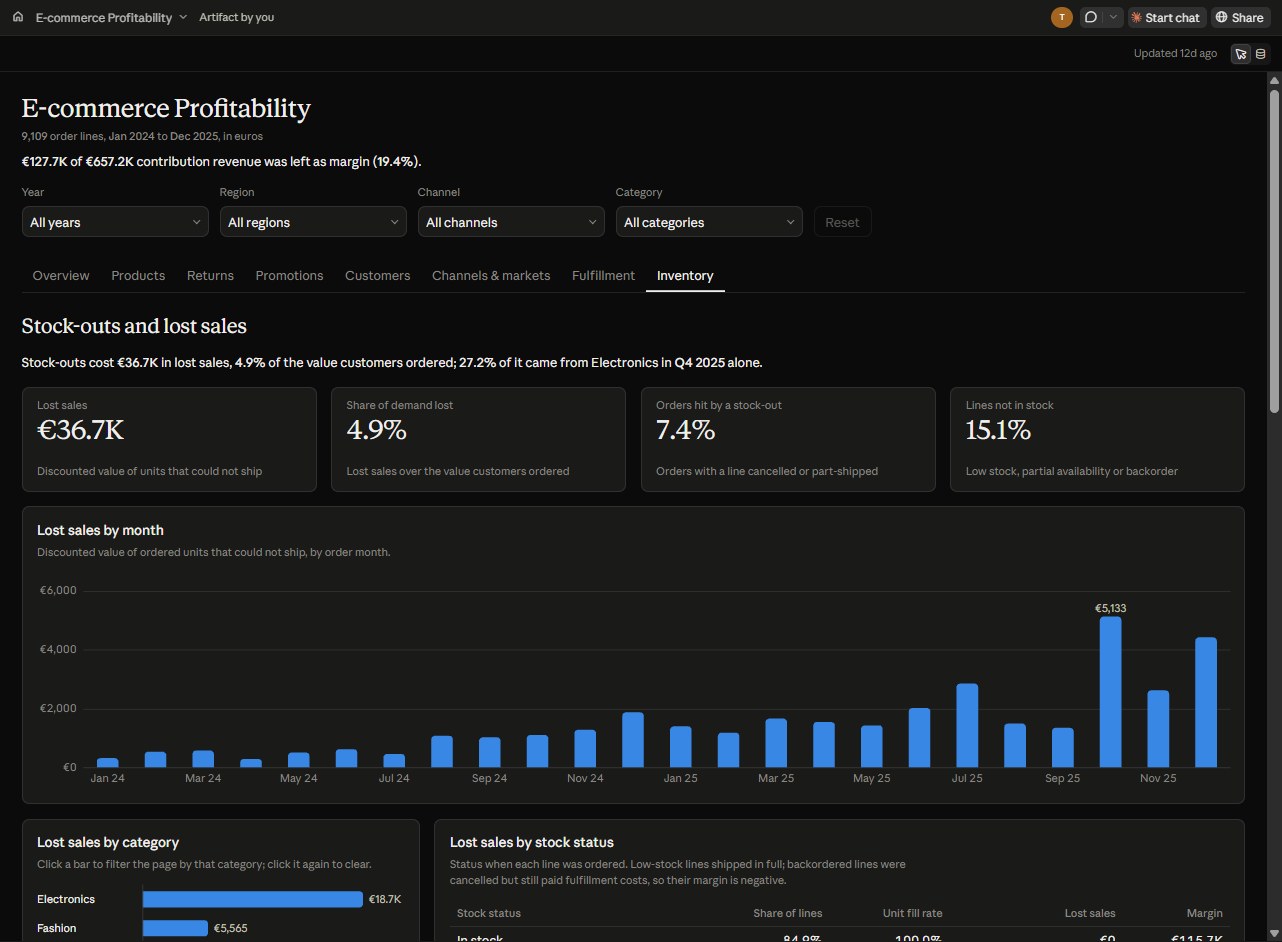
Task: Open the E-commerce Profitability title dropdown
Action: click(x=111, y=17)
